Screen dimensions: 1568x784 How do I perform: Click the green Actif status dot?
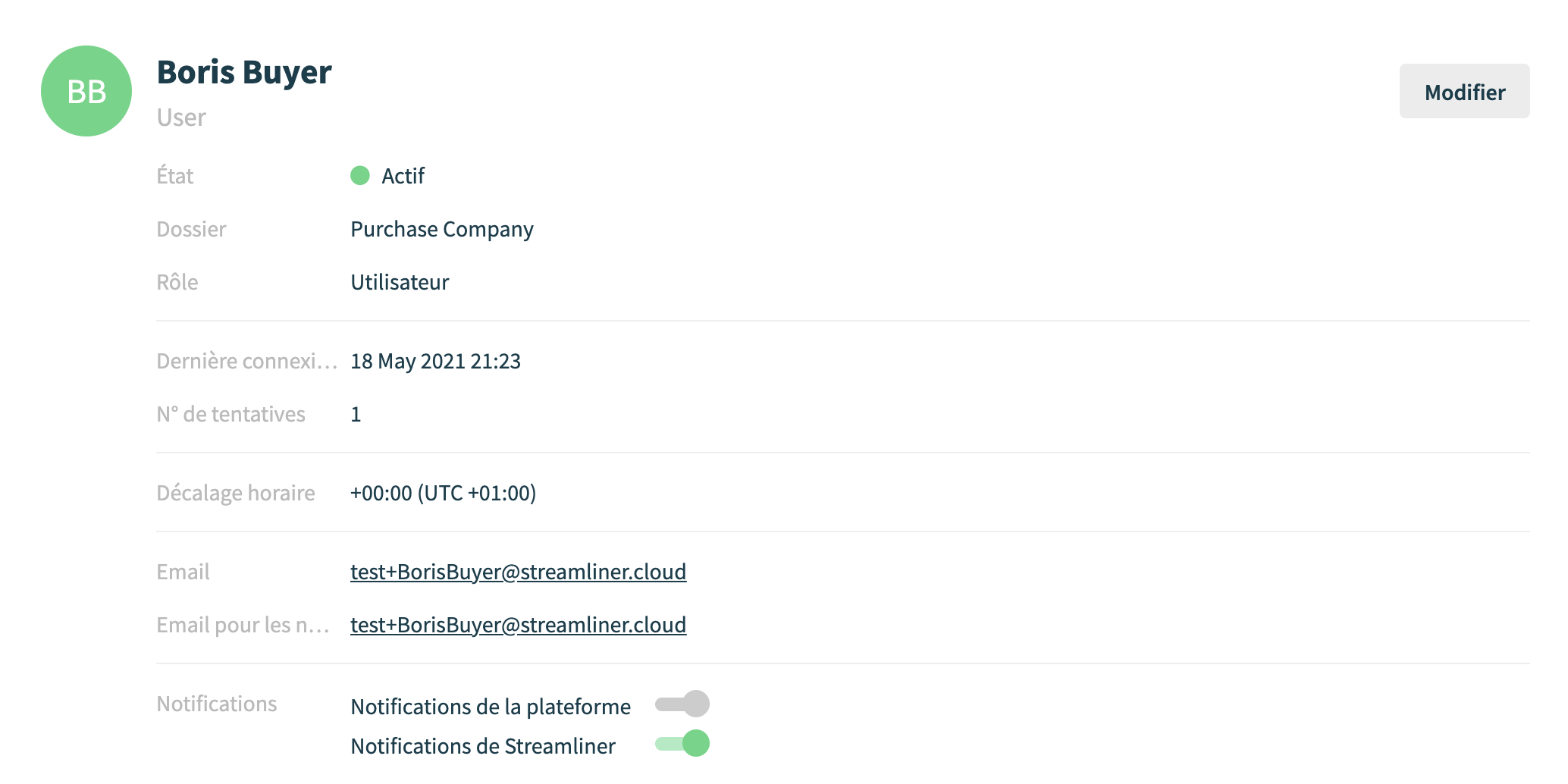tap(360, 176)
